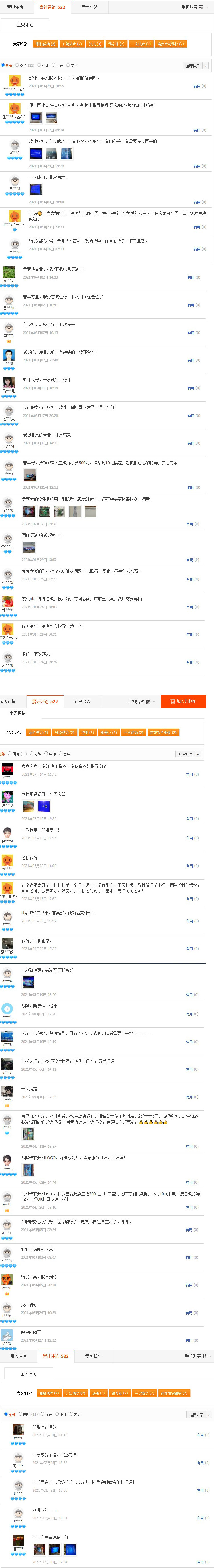Viewport: 214px width, 1568px height.
Task: Click avatar beside 软件很好，升级成功 review
Action: (15, 144)
